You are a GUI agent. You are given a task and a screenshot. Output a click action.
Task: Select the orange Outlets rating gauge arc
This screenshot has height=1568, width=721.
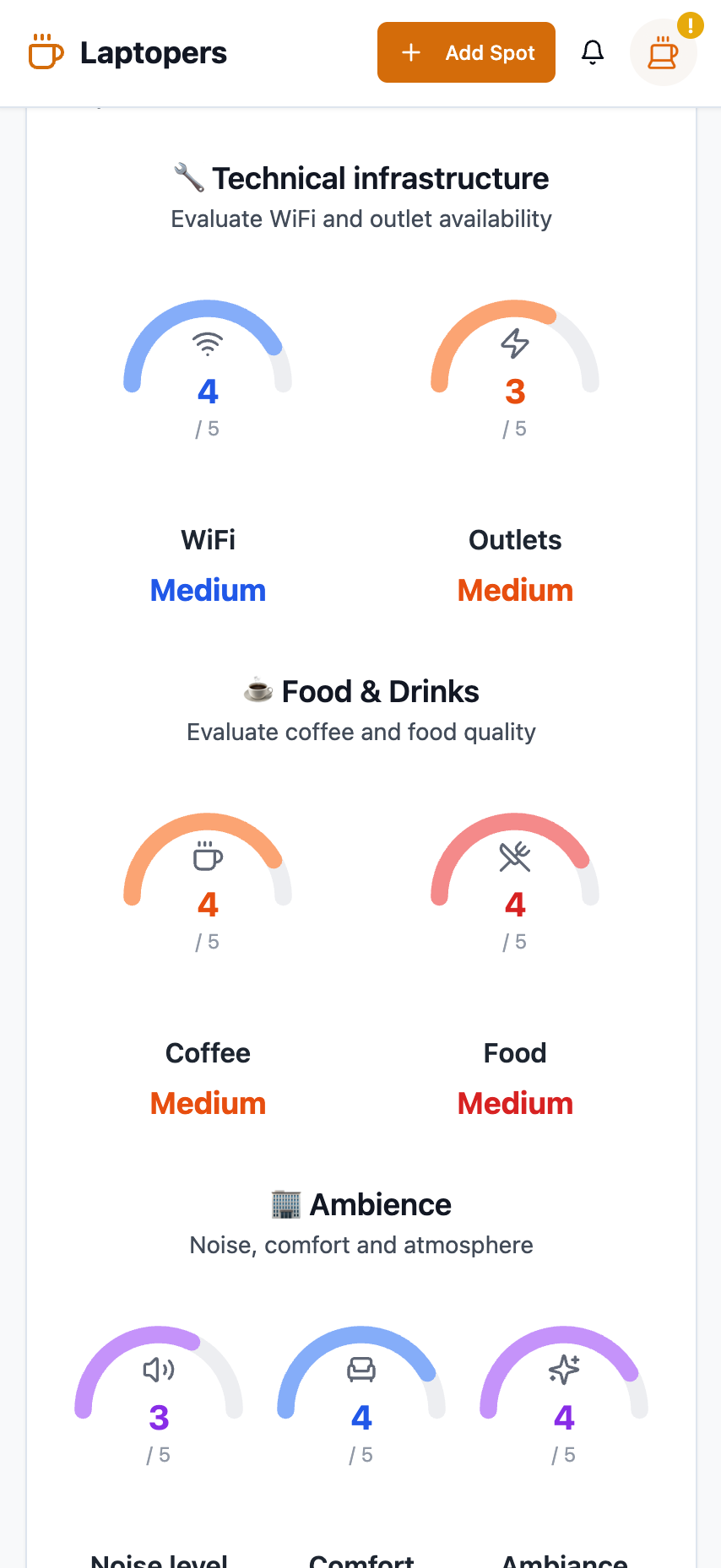515,346
